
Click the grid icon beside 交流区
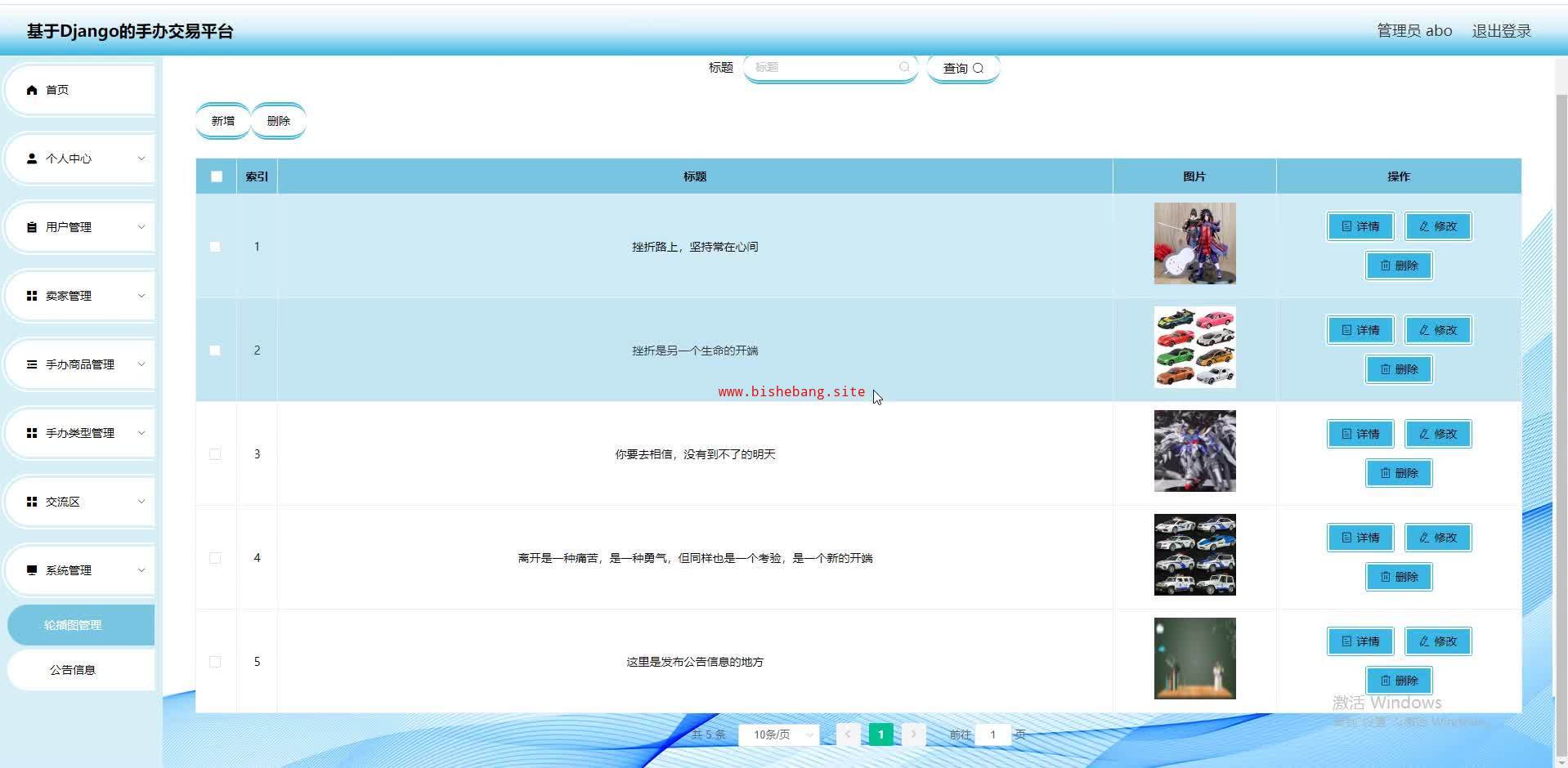[32, 502]
